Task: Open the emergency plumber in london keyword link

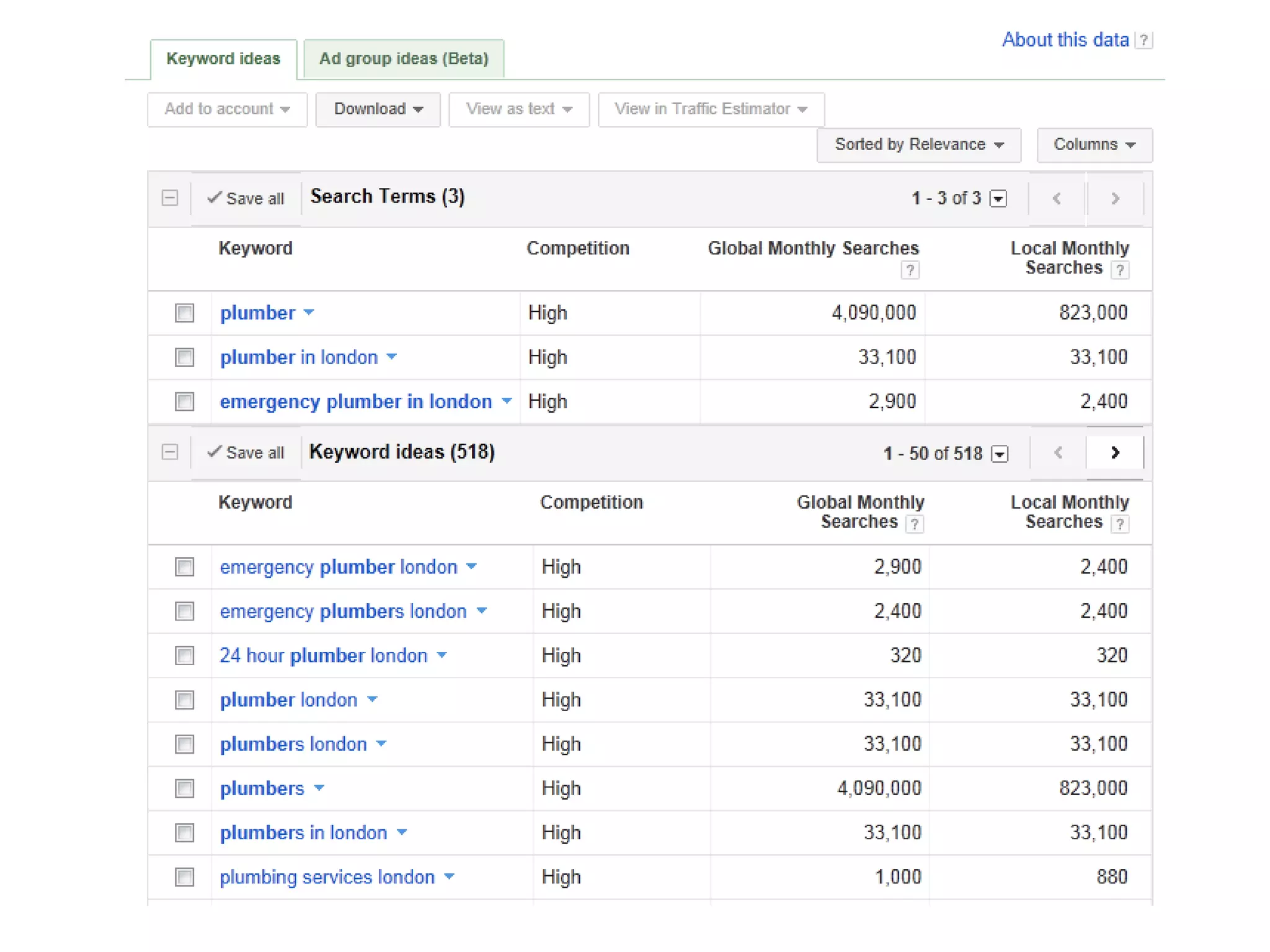Action: (x=355, y=402)
